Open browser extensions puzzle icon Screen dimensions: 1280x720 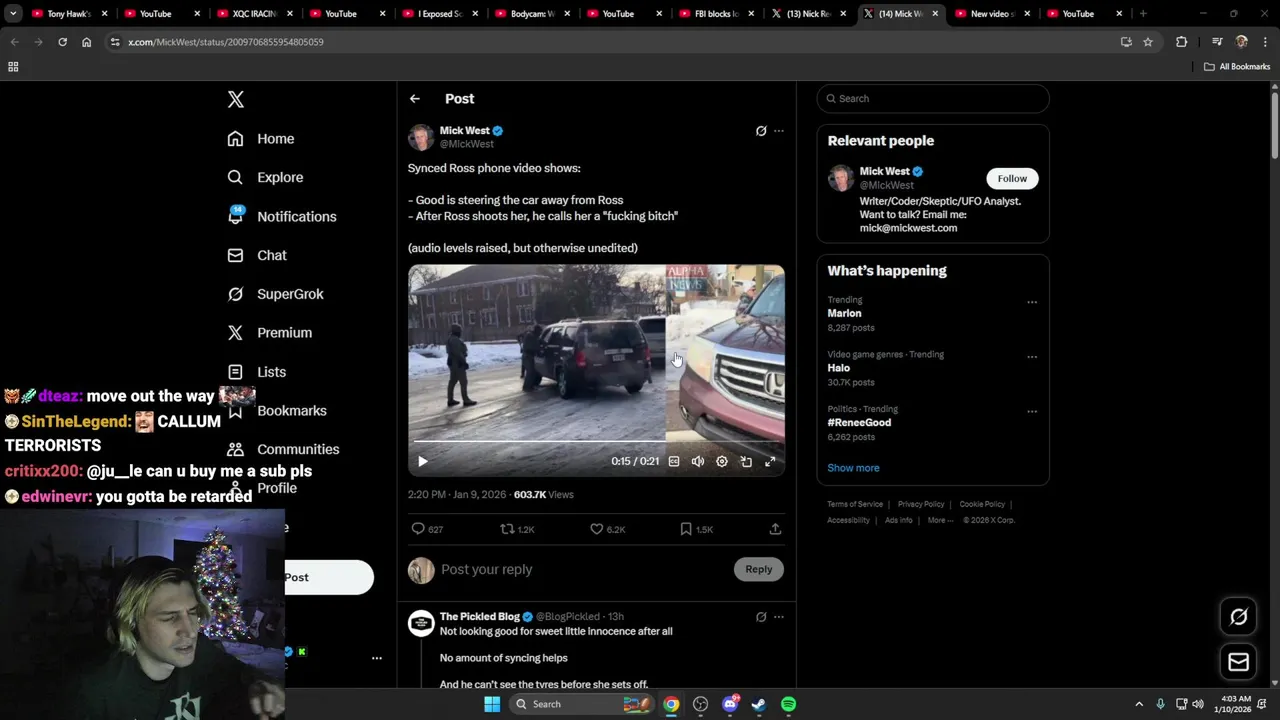click(1181, 42)
